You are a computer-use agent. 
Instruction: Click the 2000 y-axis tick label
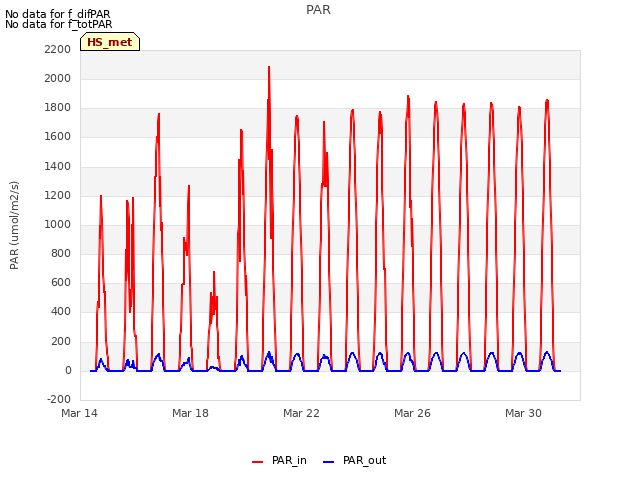pyautogui.click(x=58, y=78)
